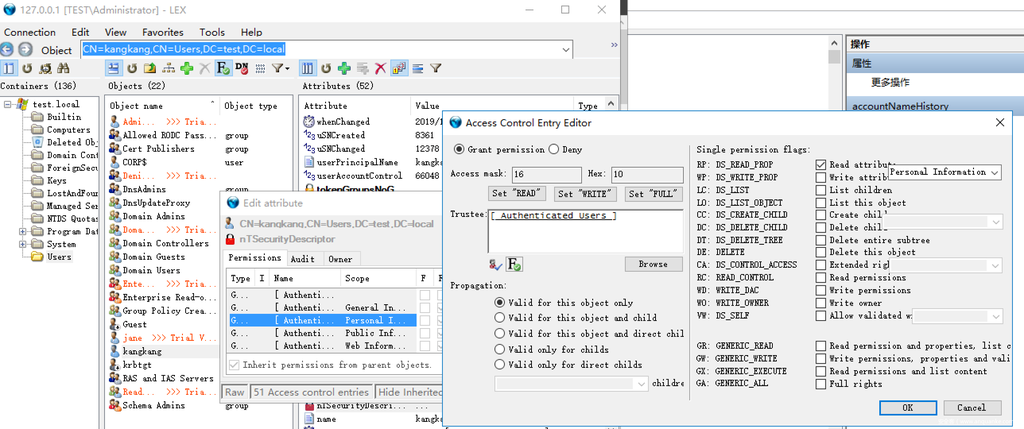
Task: Switch to the Audit tab
Action: click(302, 258)
